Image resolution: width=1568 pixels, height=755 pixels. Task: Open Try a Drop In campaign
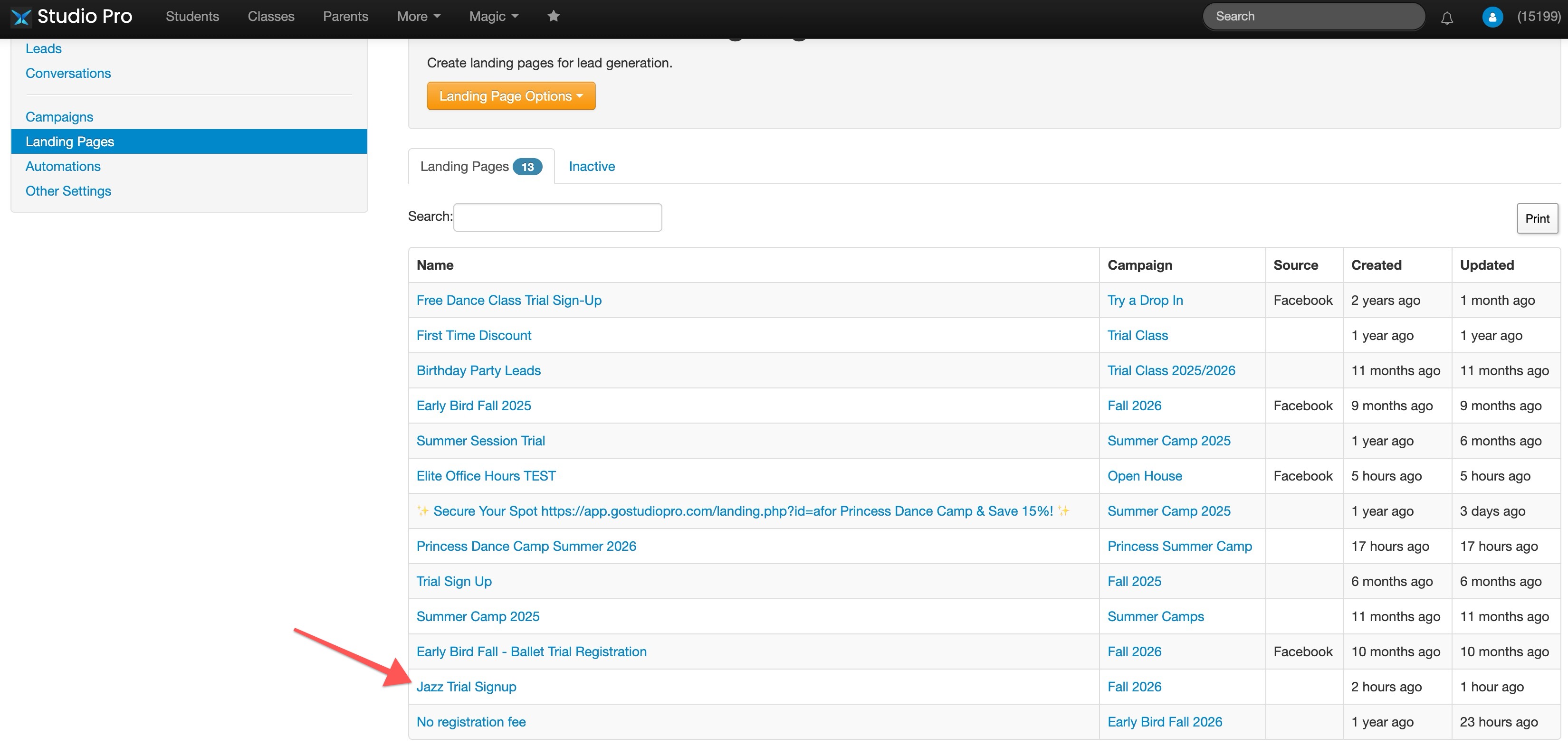(1145, 301)
